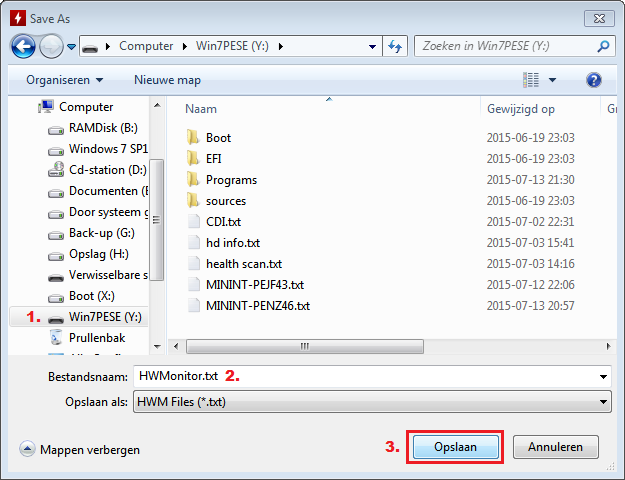This screenshot has height=480, width=625.
Task: Click the search magnifier icon
Action: coord(604,46)
